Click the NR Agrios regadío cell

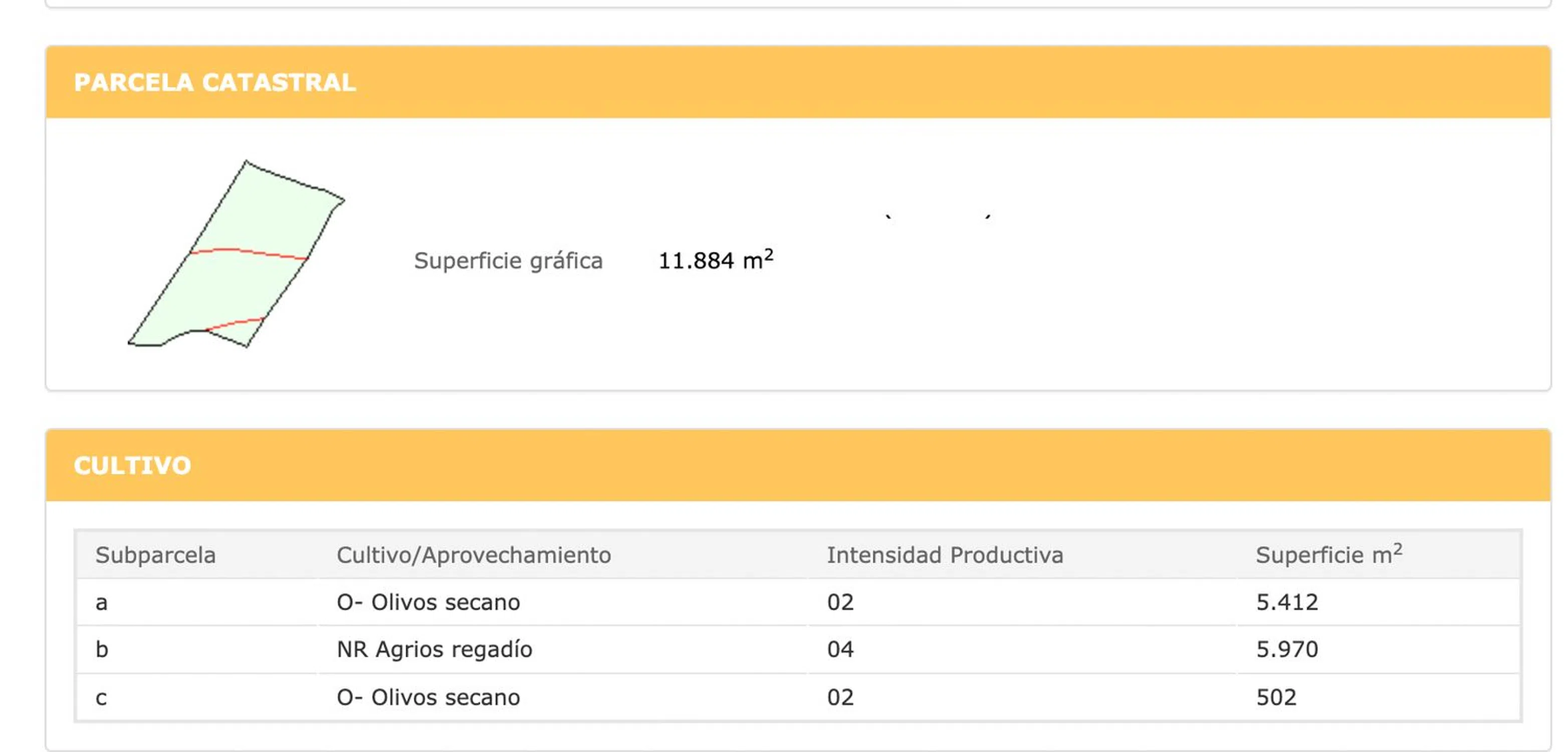pos(434,650)
